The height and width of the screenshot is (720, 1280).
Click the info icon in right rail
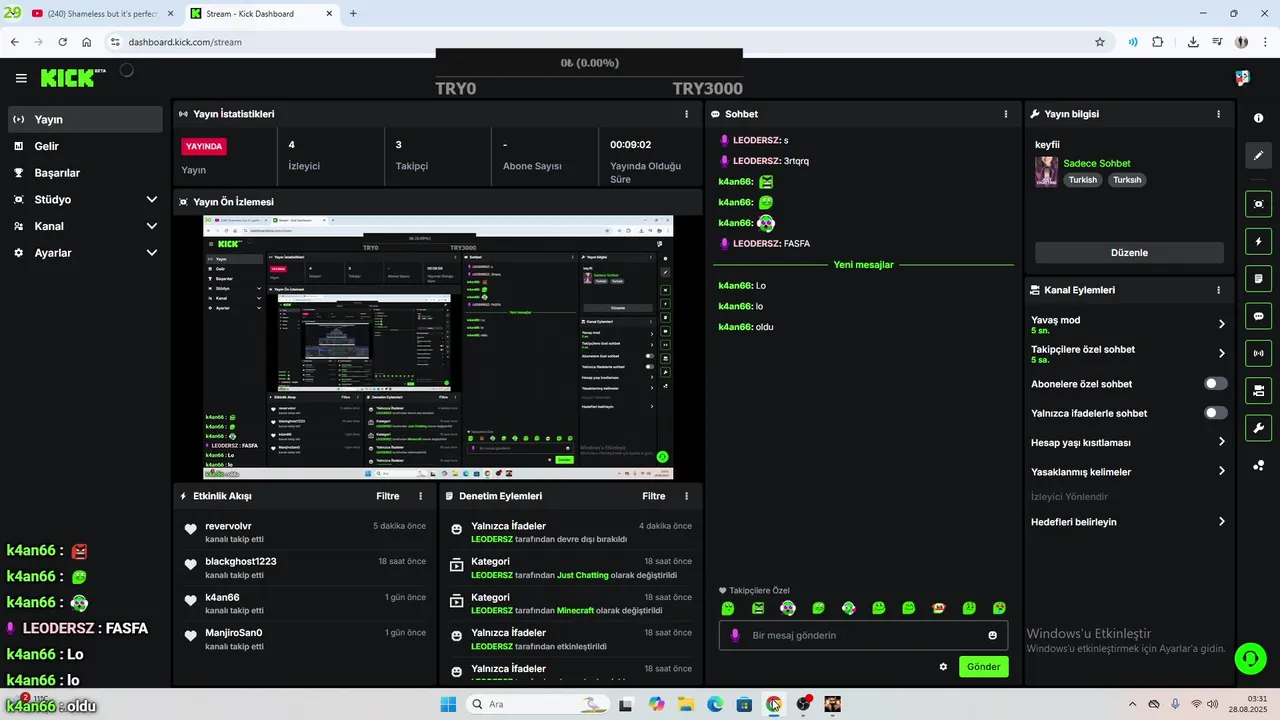pos(1258,118)
